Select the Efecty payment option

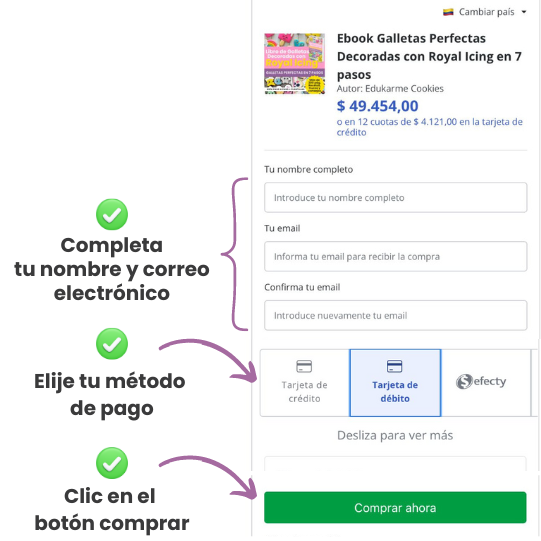tap(486, 383)
